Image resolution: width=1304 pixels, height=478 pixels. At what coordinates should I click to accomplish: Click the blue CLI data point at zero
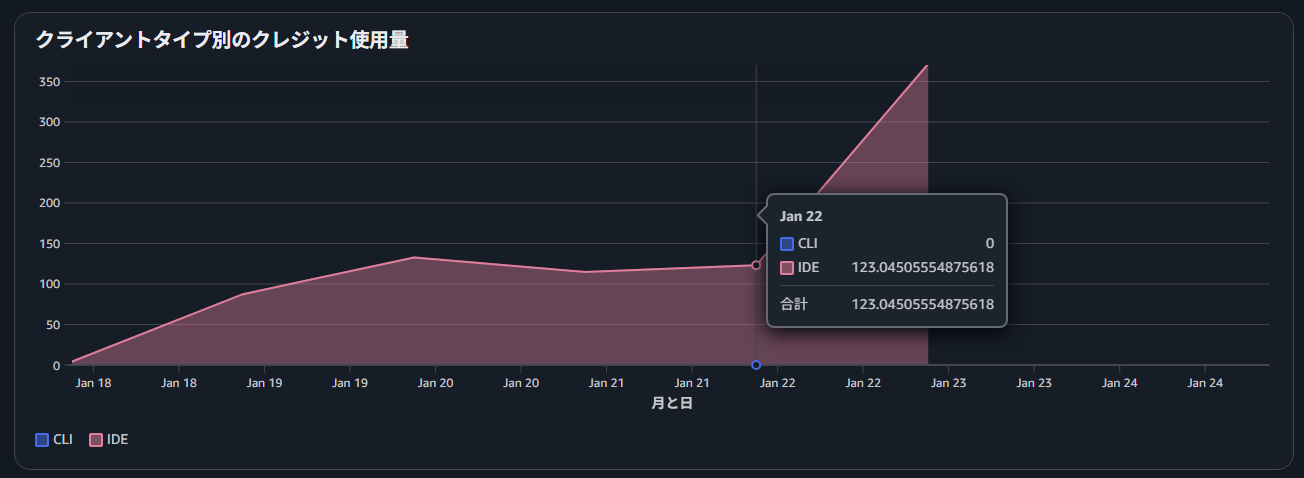coord(756,365)
